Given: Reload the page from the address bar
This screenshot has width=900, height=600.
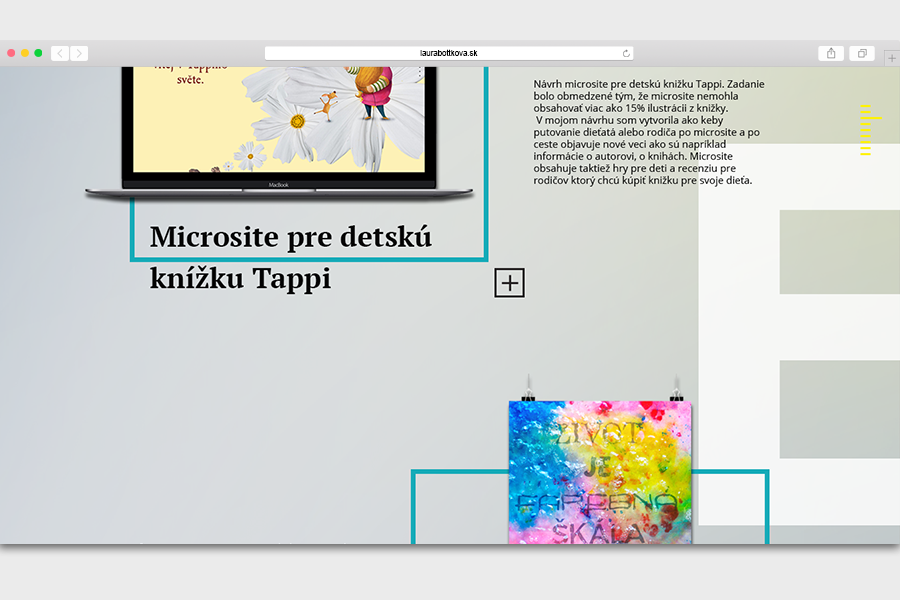Looking at the screenshot, I should 626,53.
